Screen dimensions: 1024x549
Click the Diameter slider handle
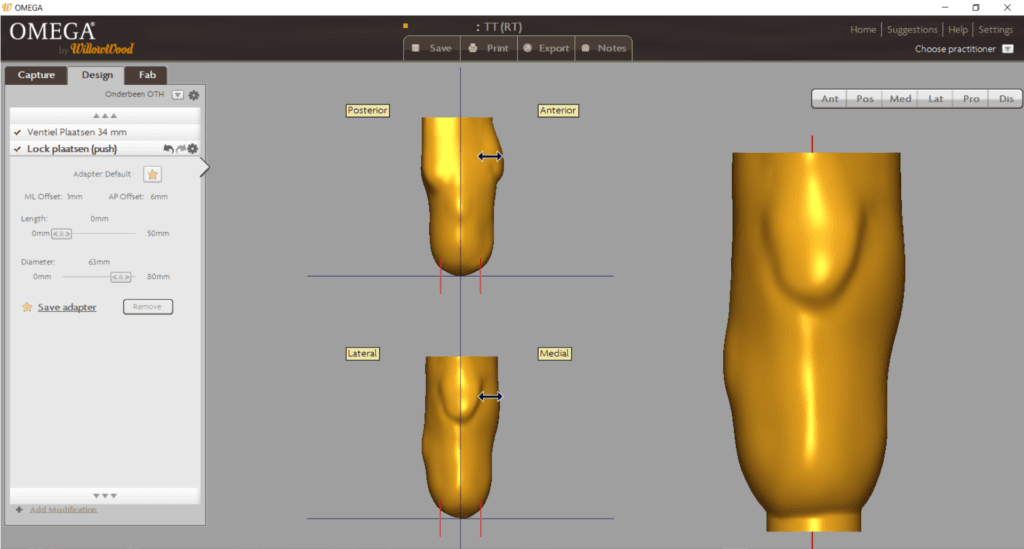coord(121,276)
